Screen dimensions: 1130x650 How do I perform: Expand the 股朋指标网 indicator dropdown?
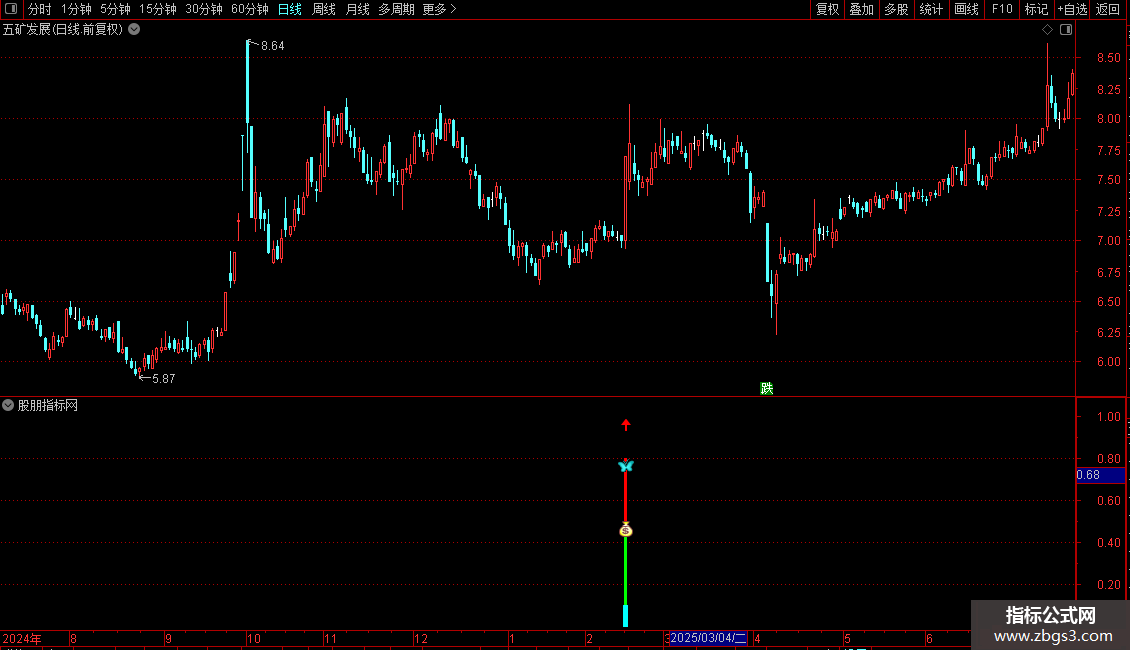(8, 406)
